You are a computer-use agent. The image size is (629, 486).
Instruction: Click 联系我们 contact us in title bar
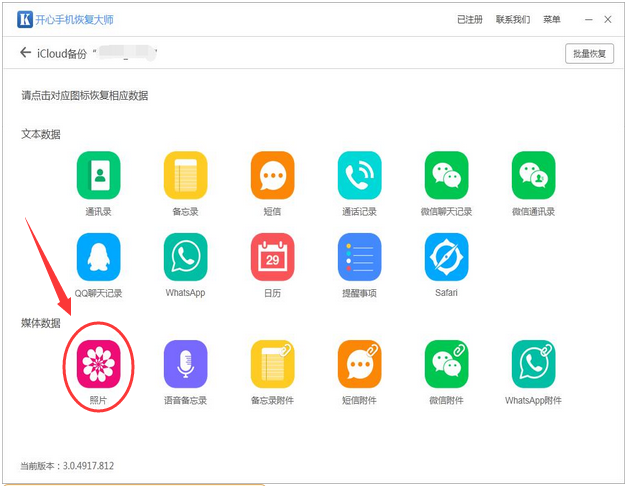513,19
